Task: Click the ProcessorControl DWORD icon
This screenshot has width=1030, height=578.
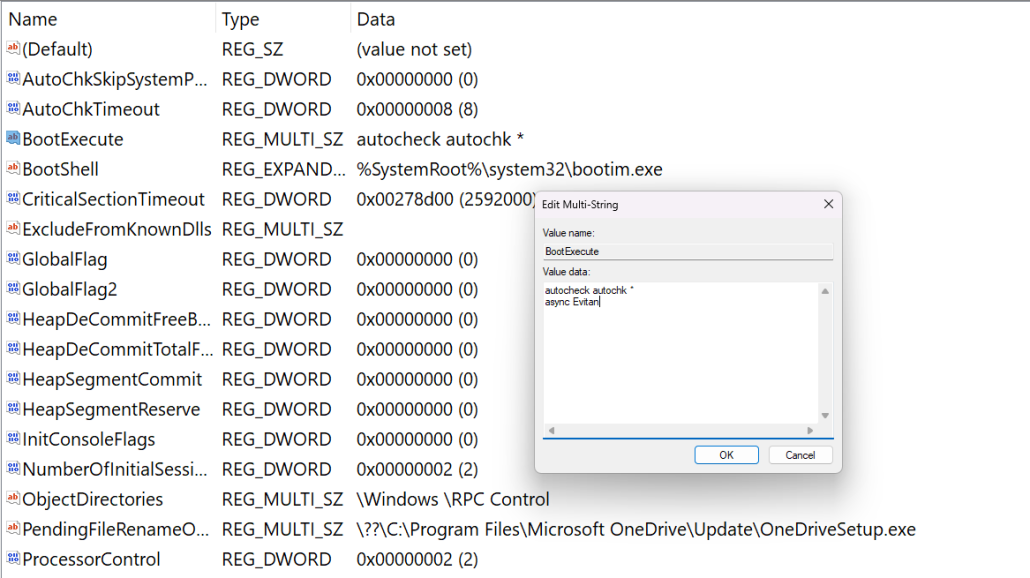Action: point(13,558)
